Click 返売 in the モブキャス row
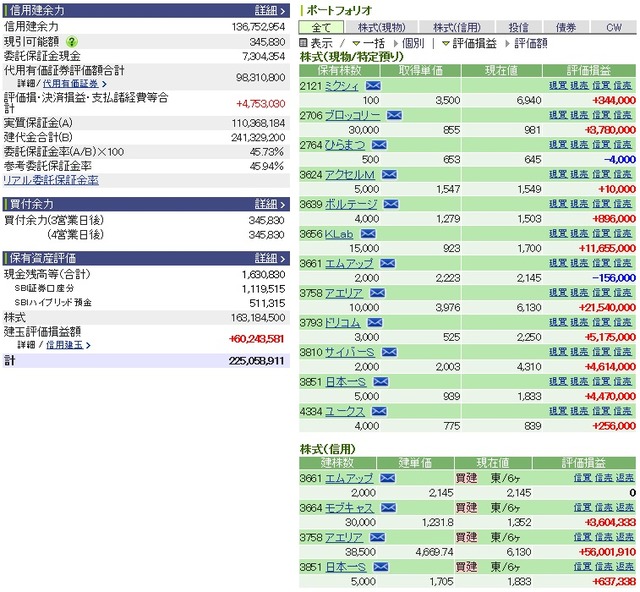 (x=625, y=507)
